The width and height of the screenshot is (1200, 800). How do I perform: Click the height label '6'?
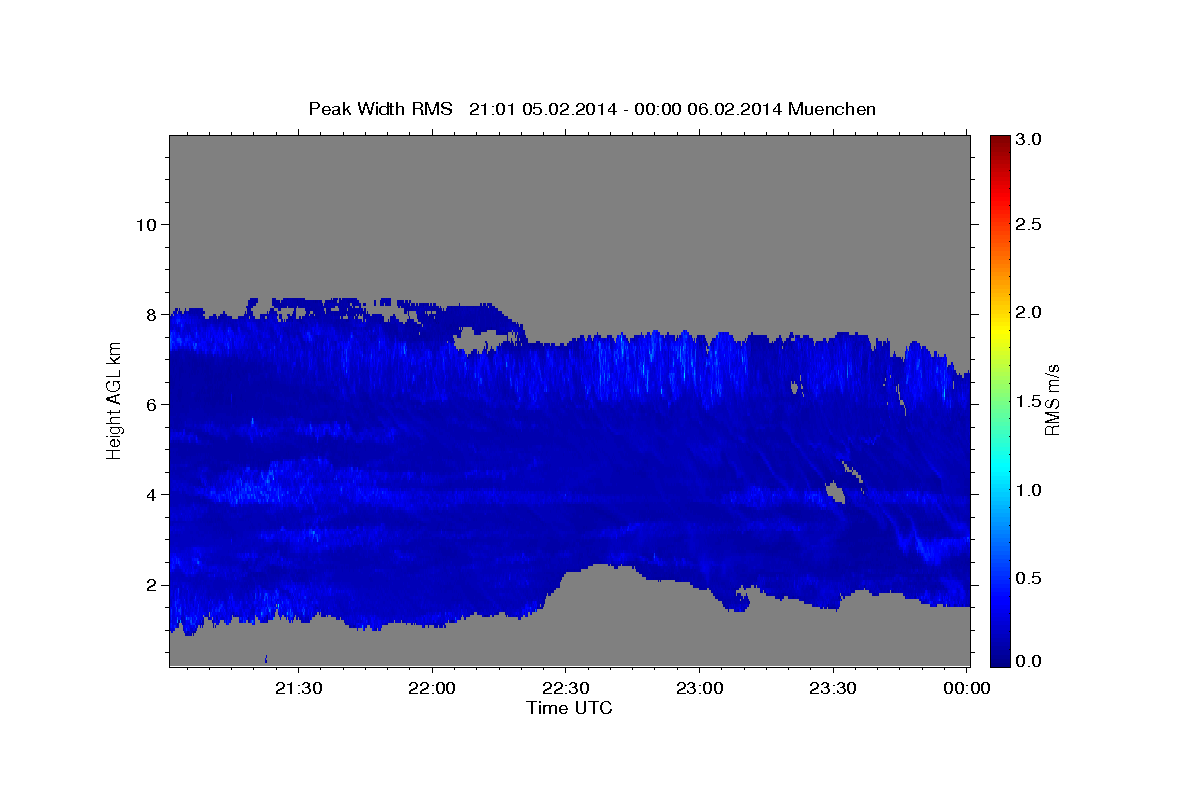click(151, 404)
